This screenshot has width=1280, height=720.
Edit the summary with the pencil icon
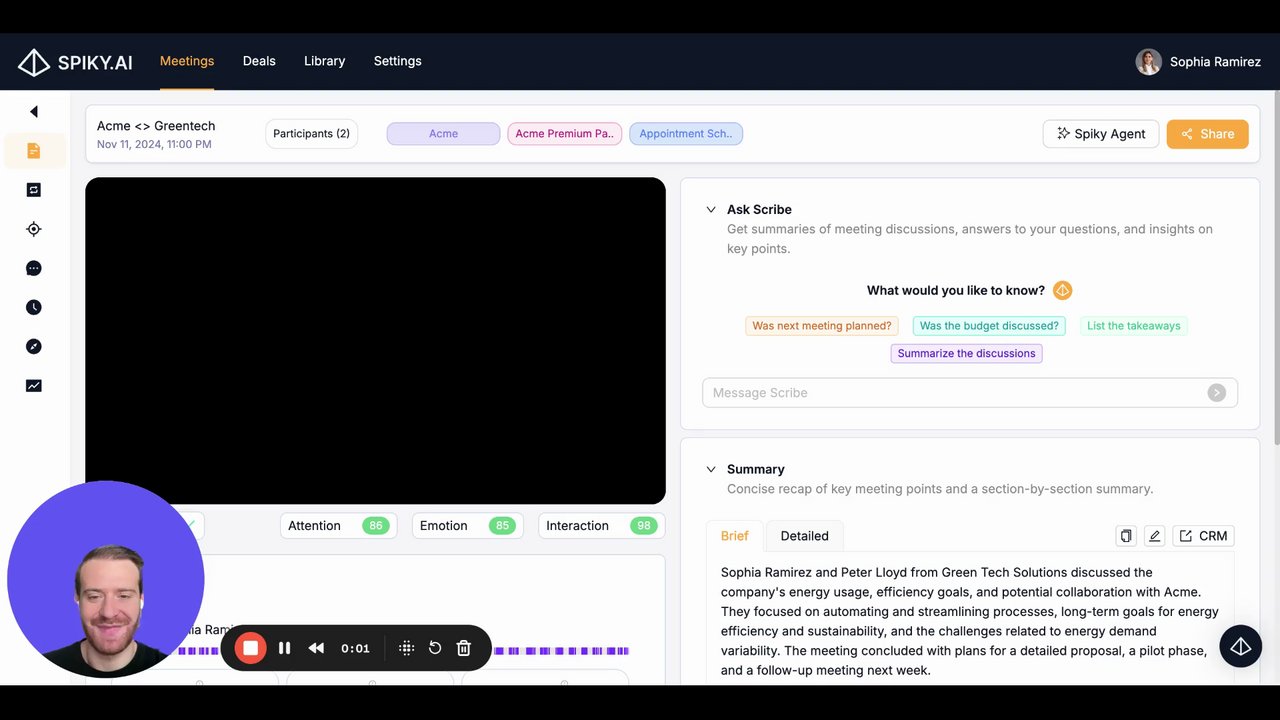click(1155, 536)
